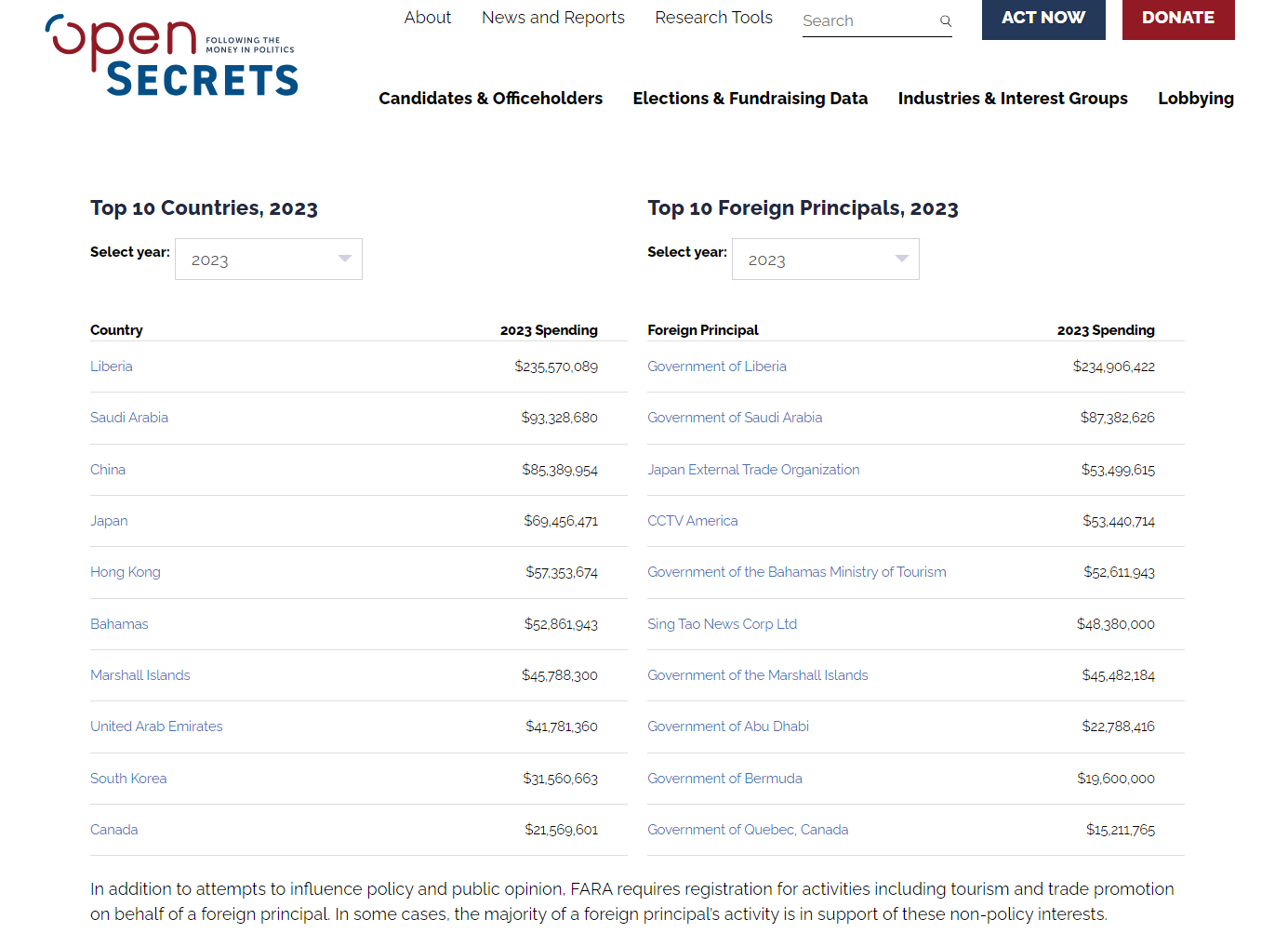Open the Saudi Arabia country link
1288x933 pixels.
pos(129,418)
